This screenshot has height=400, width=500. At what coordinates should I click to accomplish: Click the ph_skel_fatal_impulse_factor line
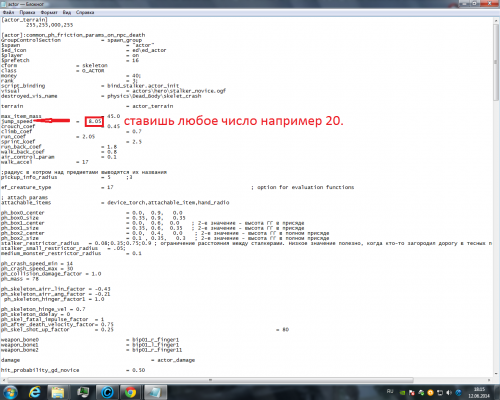pos(53,319)
